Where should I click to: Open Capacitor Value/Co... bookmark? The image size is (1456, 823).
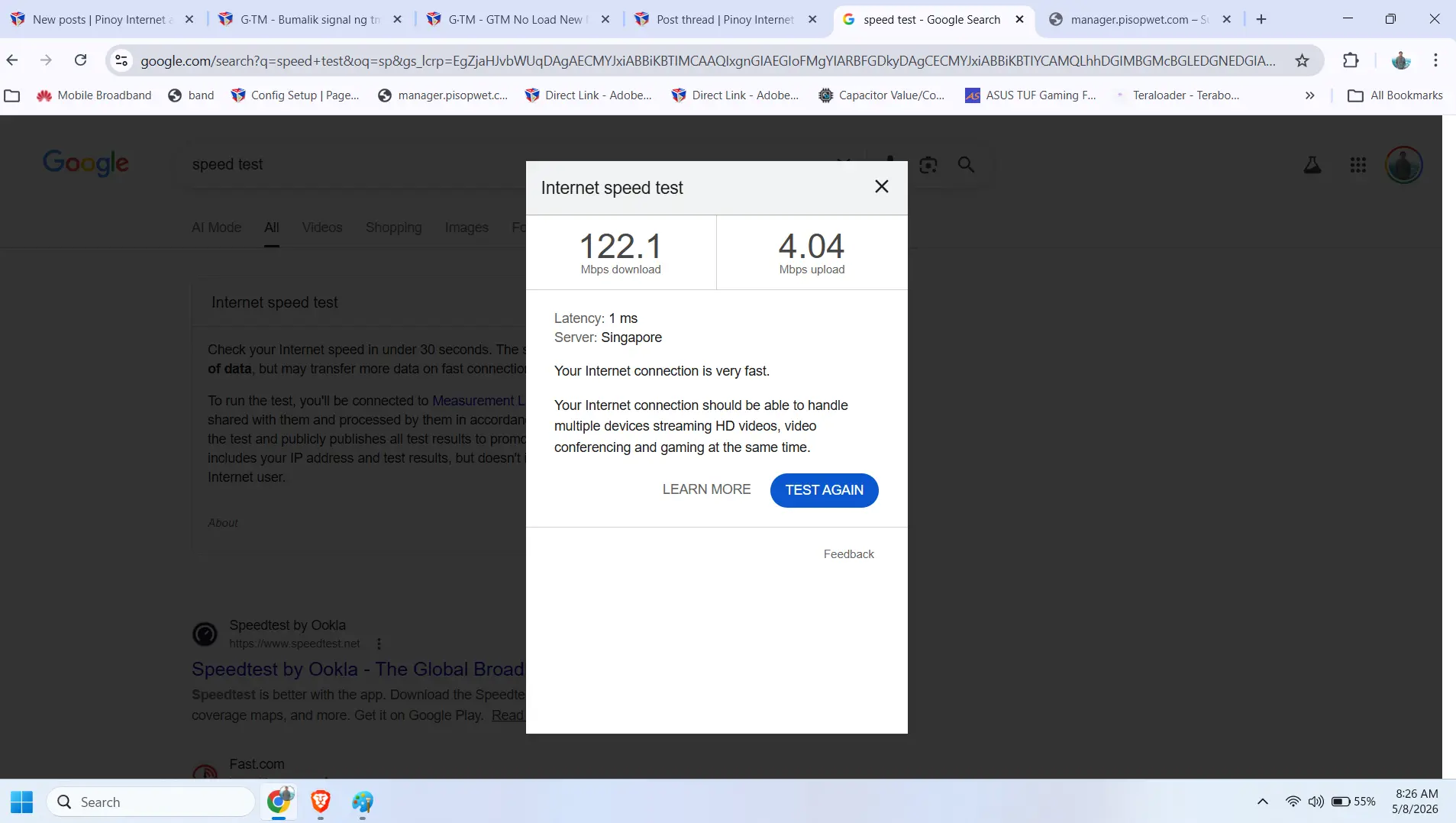point(882,95)
